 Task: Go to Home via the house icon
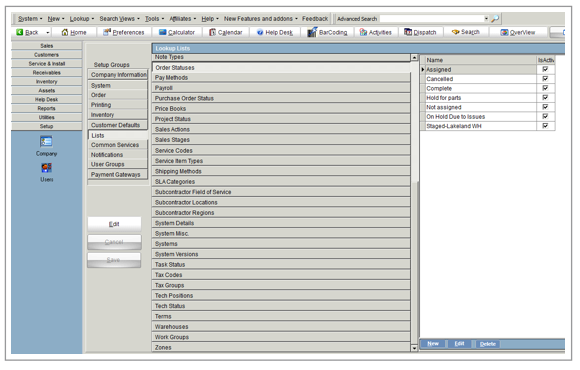coord(65,32)
